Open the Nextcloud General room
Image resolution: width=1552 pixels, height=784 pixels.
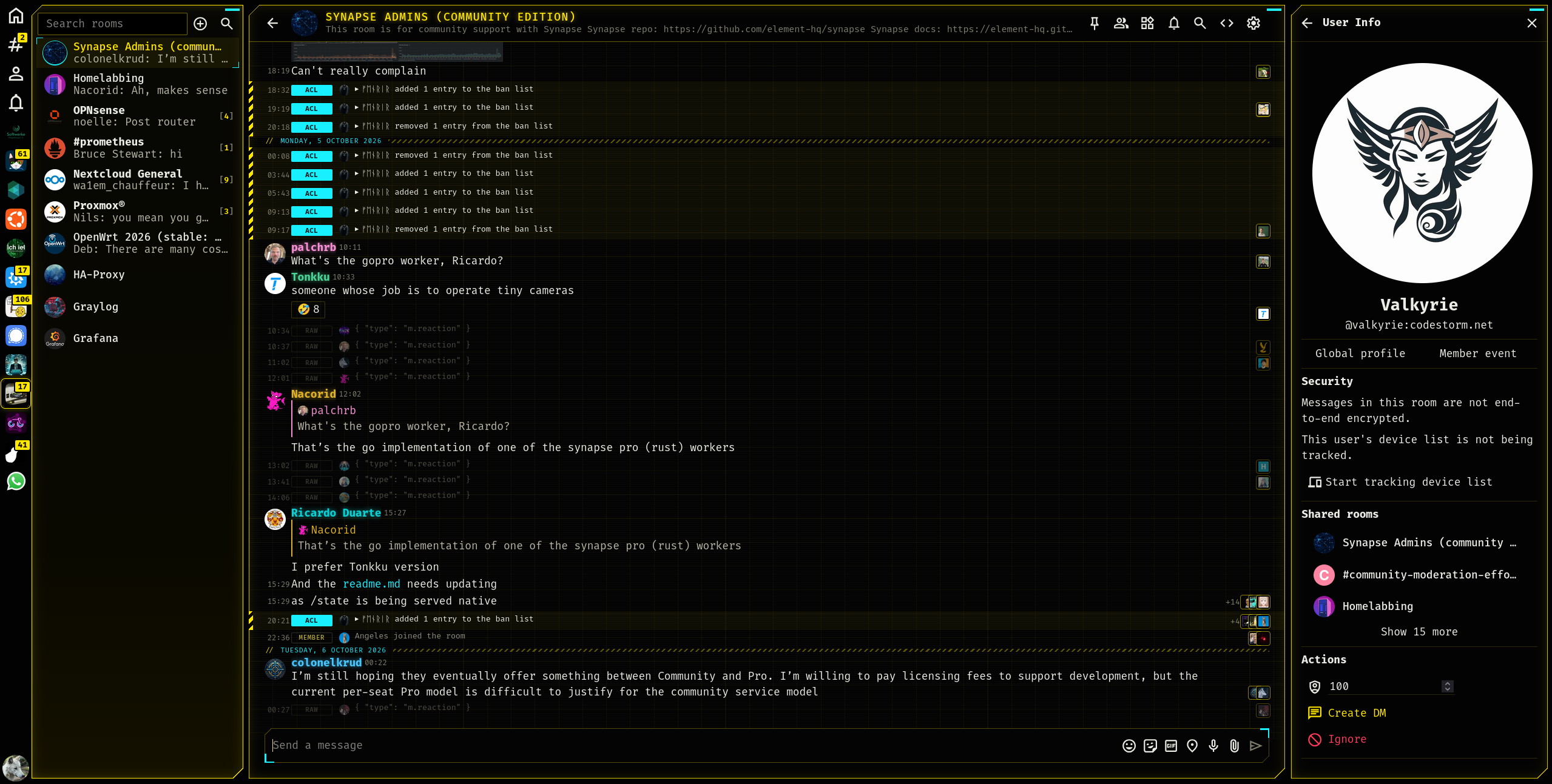coord(138,180)
